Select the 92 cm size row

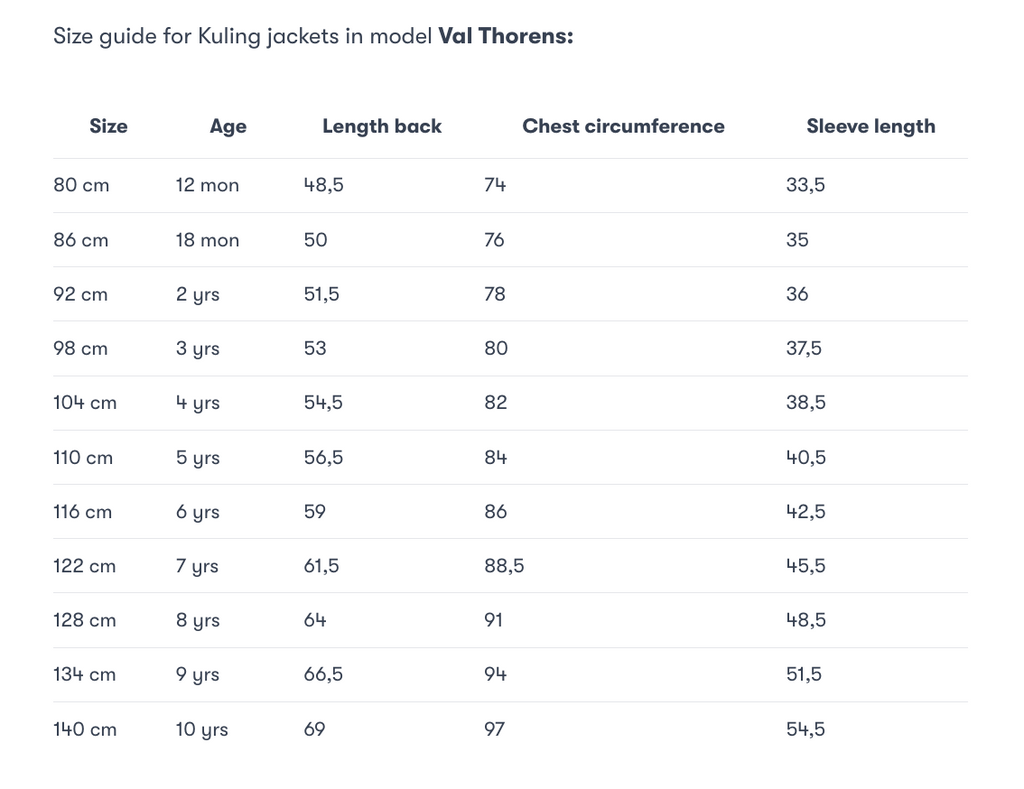[x=511, y=294]
